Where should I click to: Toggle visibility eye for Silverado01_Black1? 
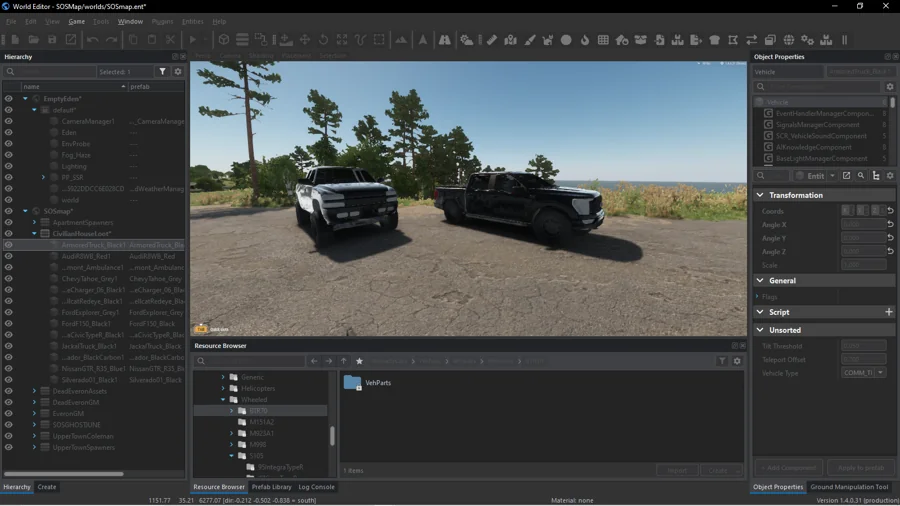9,380
